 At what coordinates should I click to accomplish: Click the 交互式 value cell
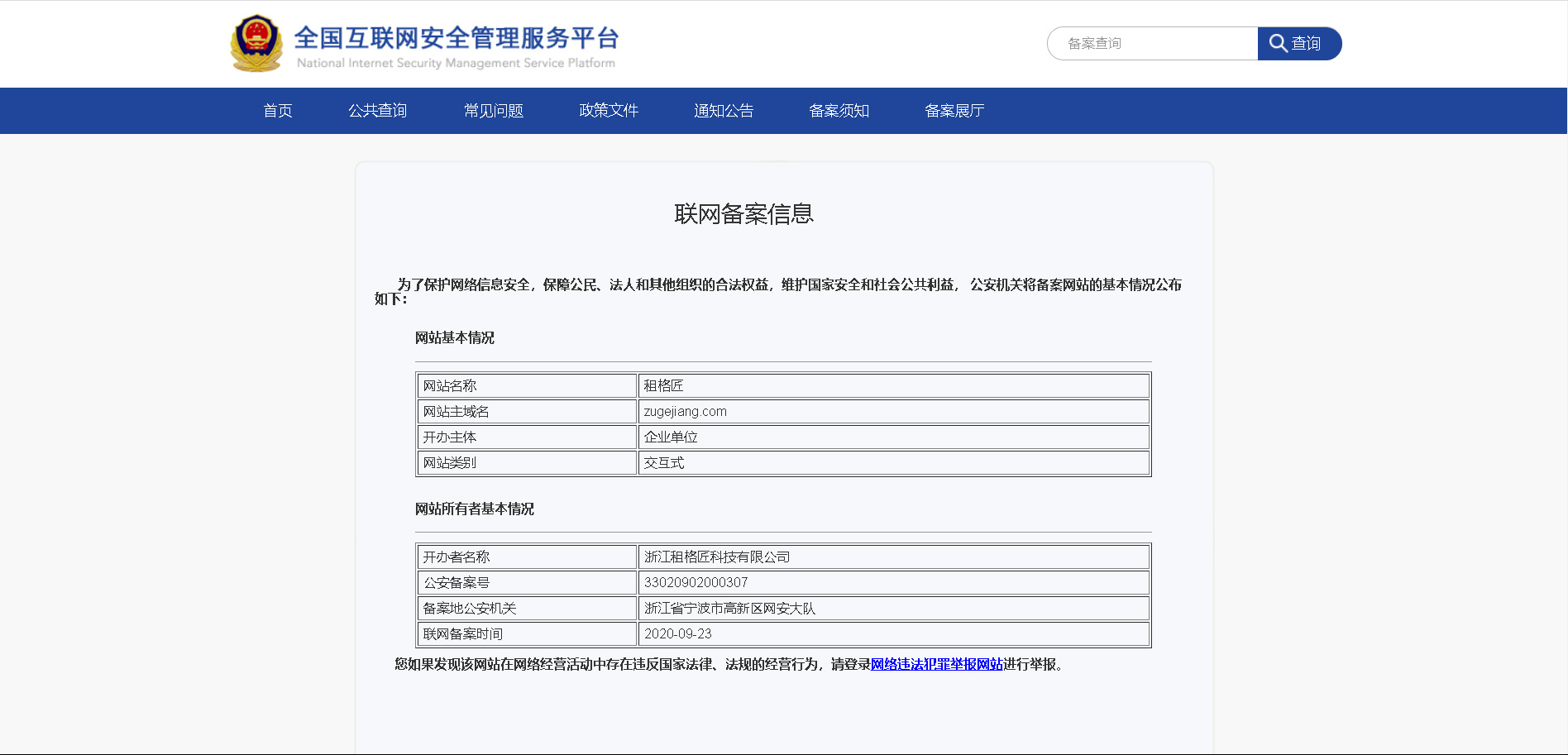(894, 463)
